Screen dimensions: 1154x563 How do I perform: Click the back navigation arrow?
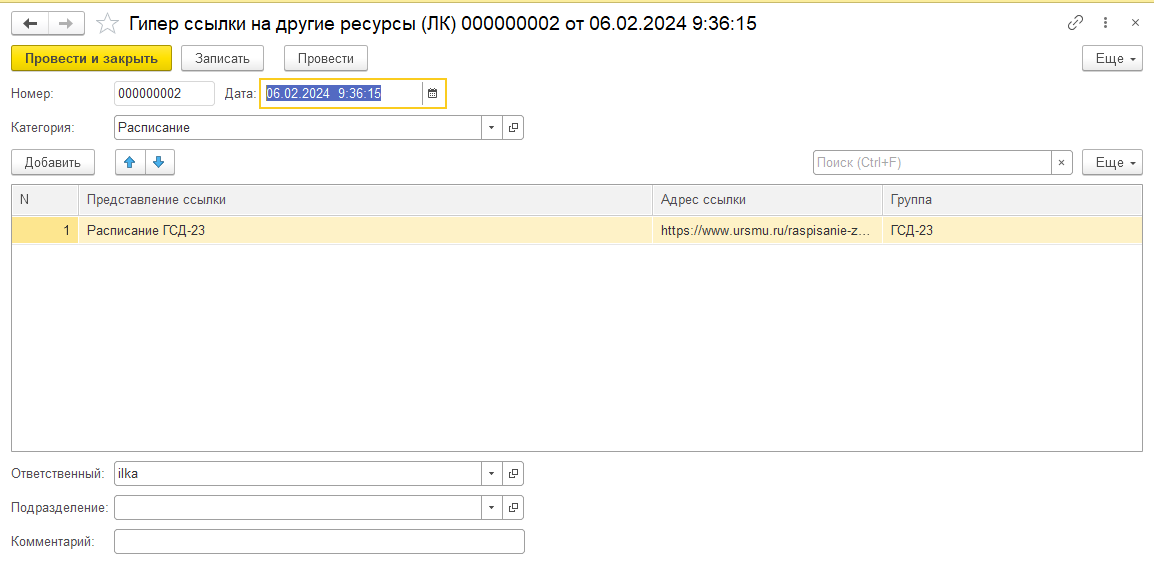(x=30, y=23)
